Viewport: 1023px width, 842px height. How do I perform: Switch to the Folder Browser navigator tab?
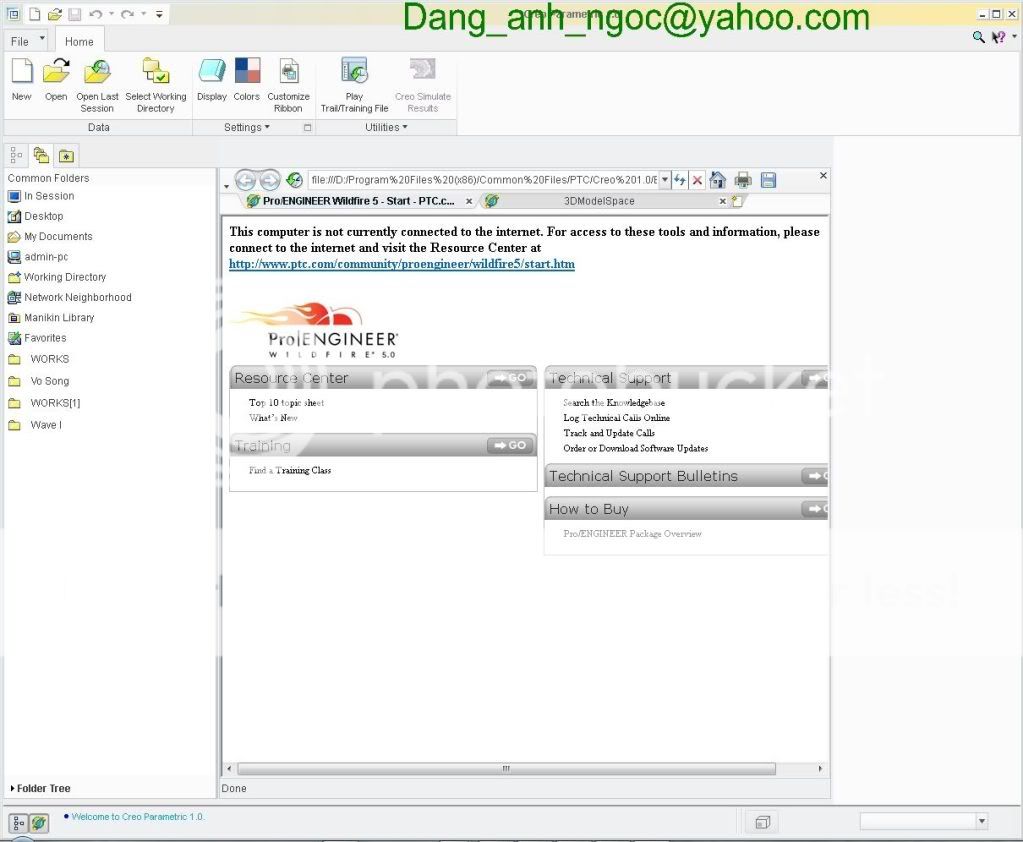click(41, 155)
